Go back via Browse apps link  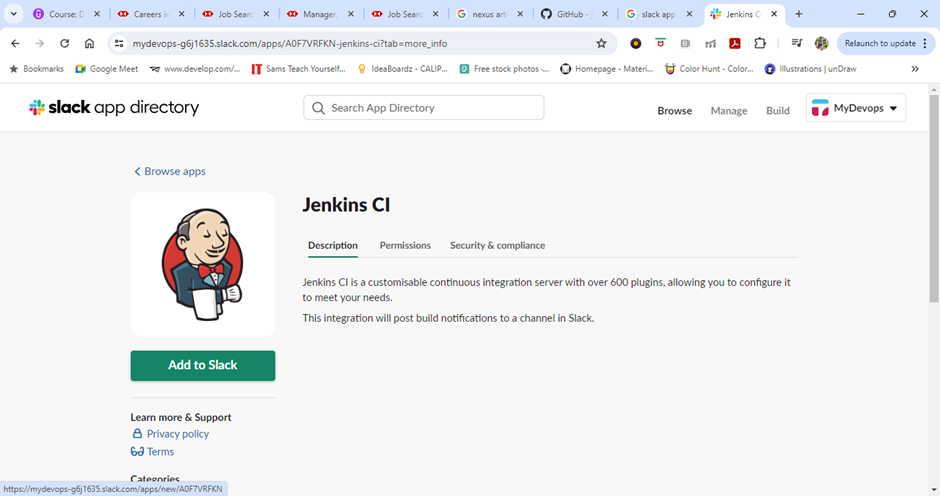170,172
